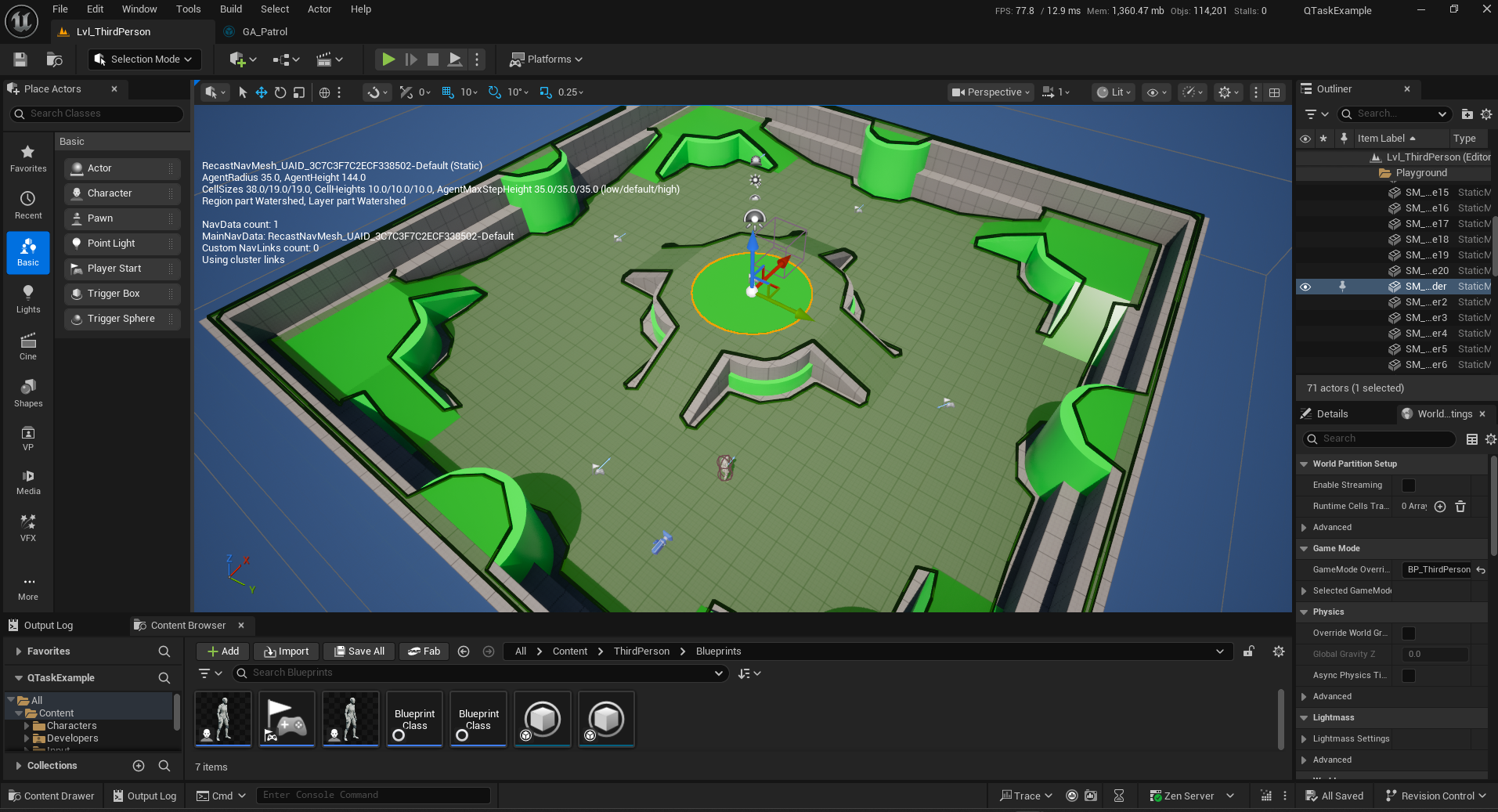Viewport: 1498px width, 812px height.
Task: Click the Content Browser settings gear
Action: (x=1279, y=651)
